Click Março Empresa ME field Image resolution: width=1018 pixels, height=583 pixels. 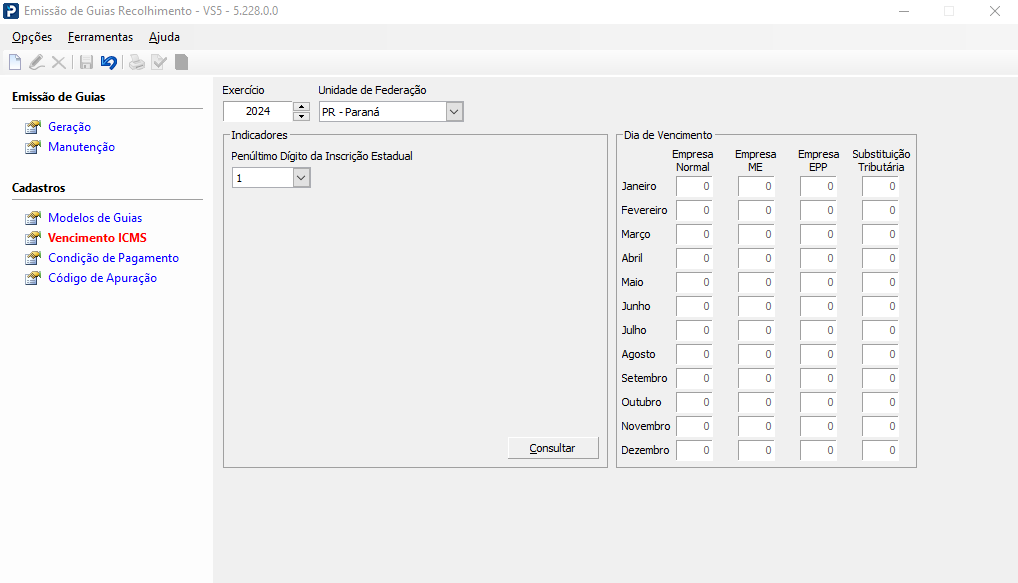[x=756, y=234]
